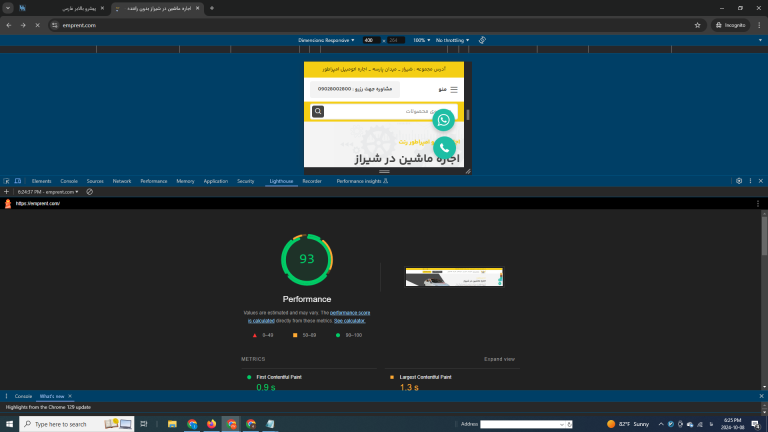This screenshot has width=768, height=432.
Task: Click the green phone call floating button
Action: [x=444, y=147]
